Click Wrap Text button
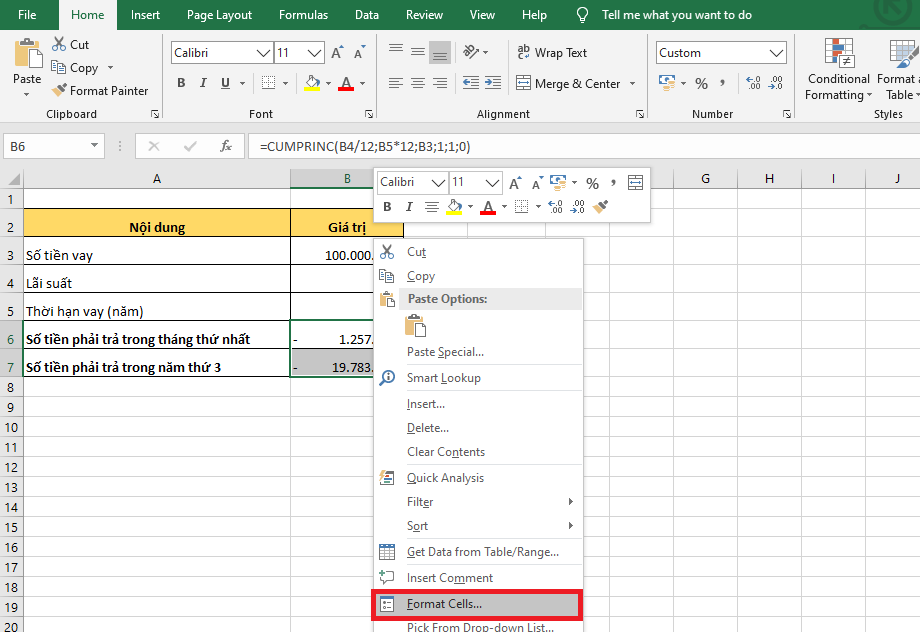The height and width of the screenshot is (632, 920). [552, 53]
